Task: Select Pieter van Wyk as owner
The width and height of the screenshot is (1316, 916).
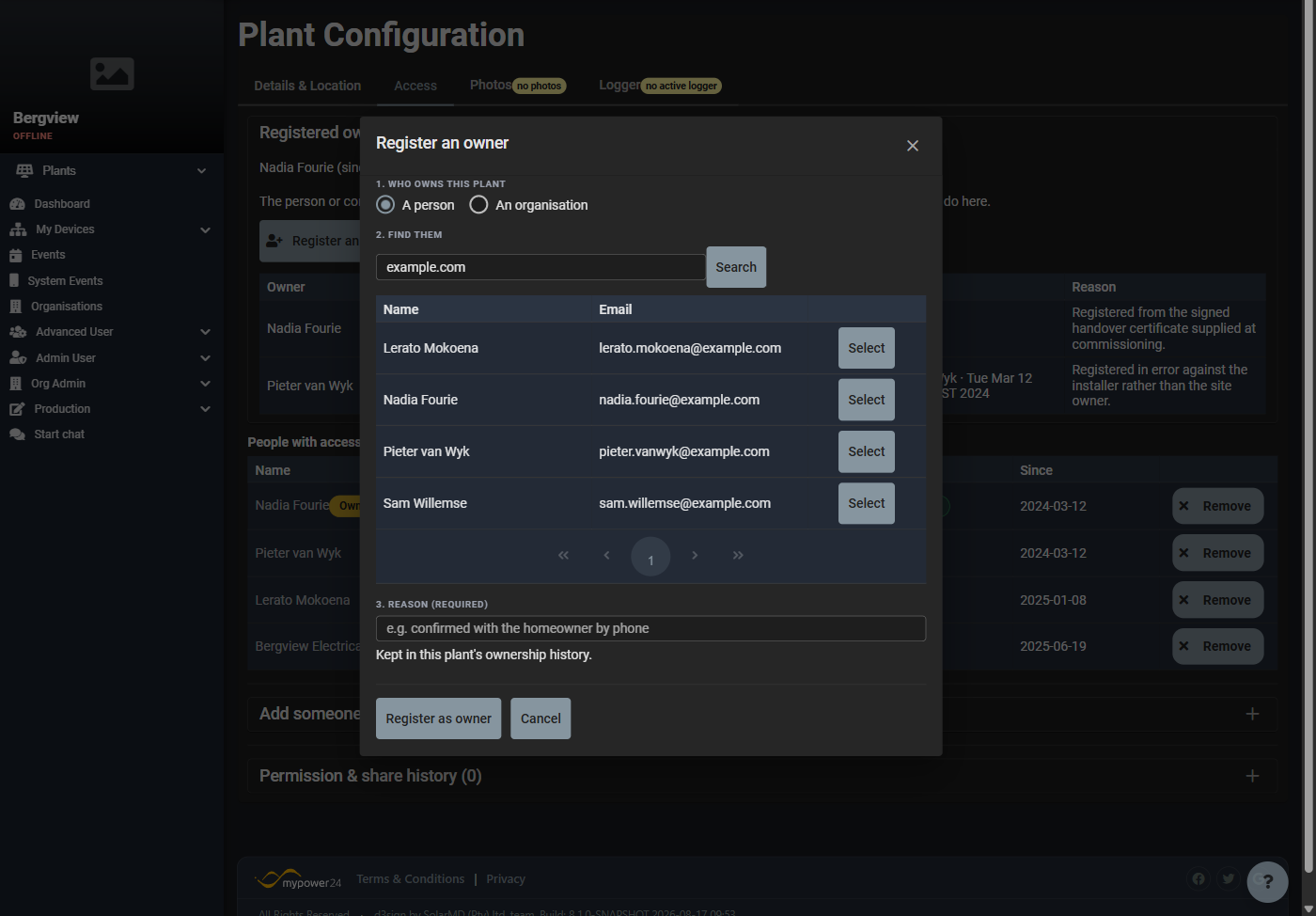Action: 867,451
